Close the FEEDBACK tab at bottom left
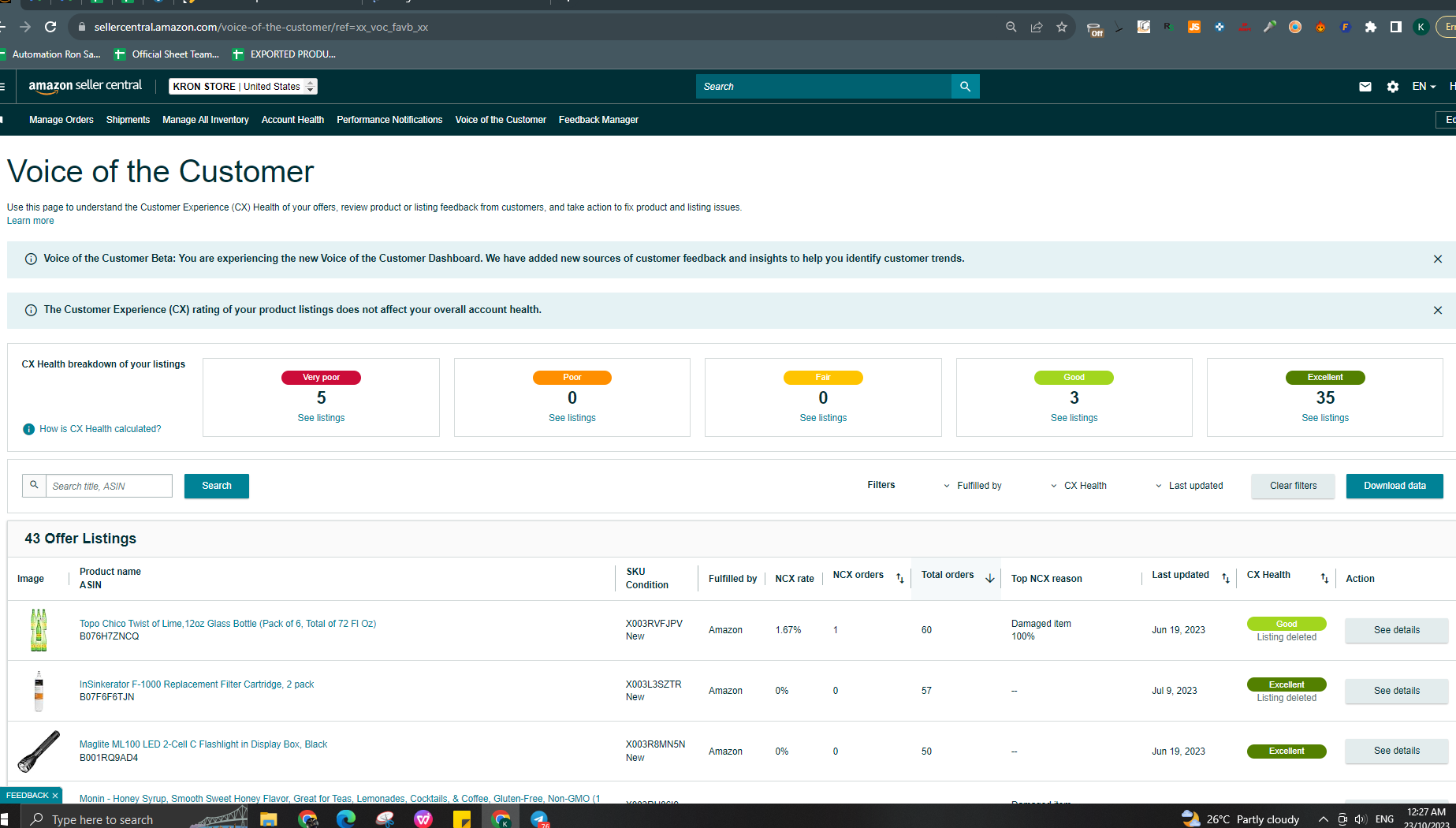Screen dimensions: 1456x828 click(54, 796)
